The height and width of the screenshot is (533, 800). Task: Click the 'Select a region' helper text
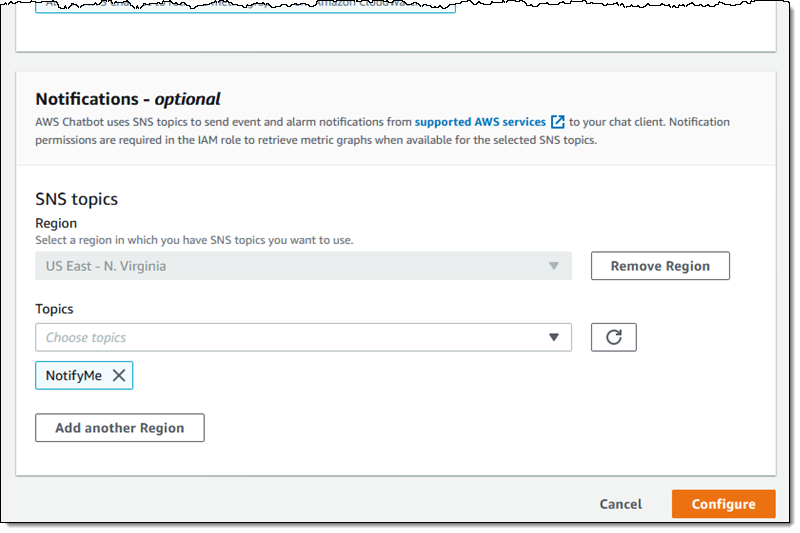(194, 240)
